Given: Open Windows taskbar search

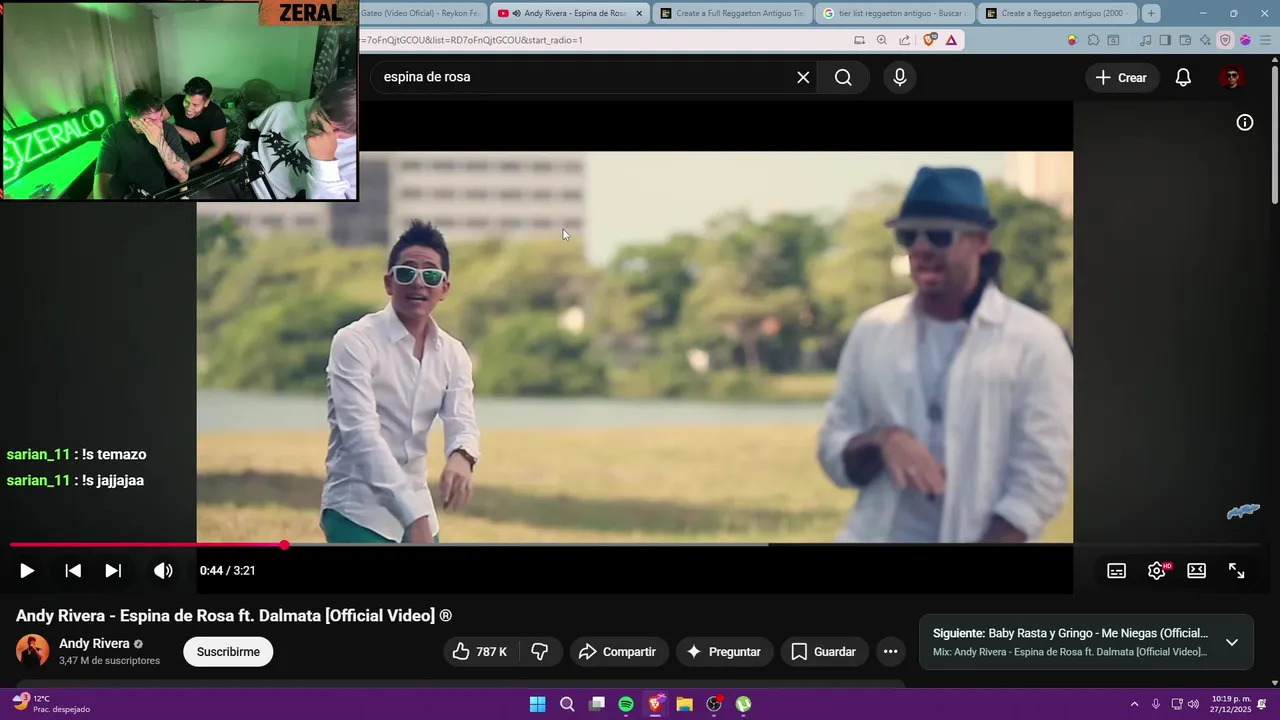Looking at the screenshot, I should 567,704.
